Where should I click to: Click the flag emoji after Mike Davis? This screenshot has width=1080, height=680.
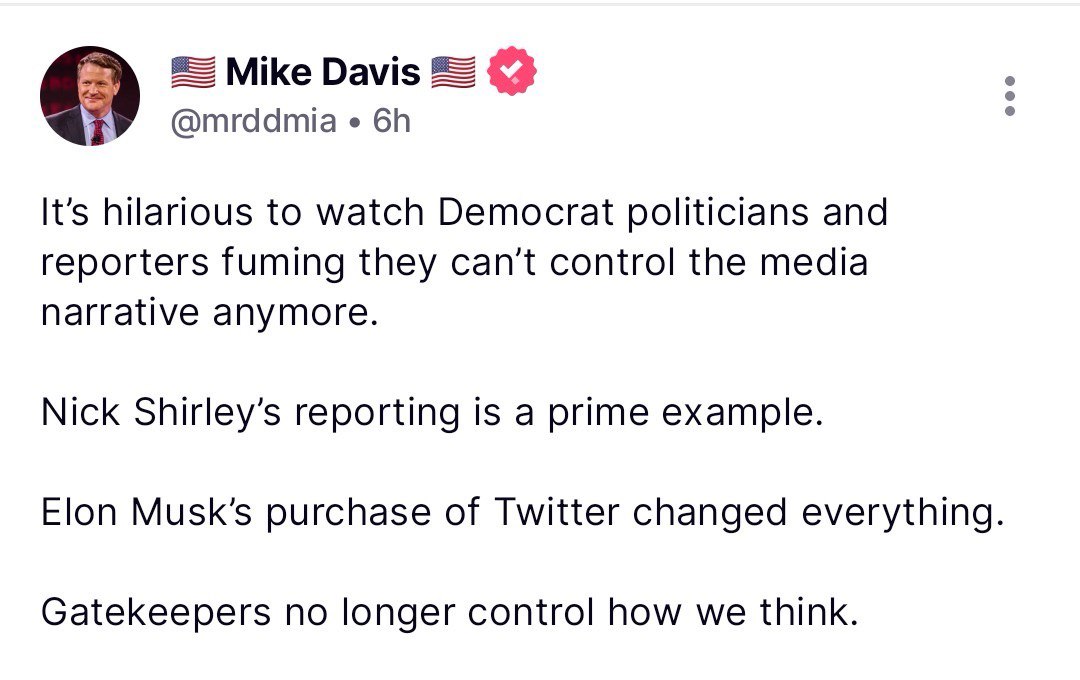pyautogui.click(x=454, y=71)
